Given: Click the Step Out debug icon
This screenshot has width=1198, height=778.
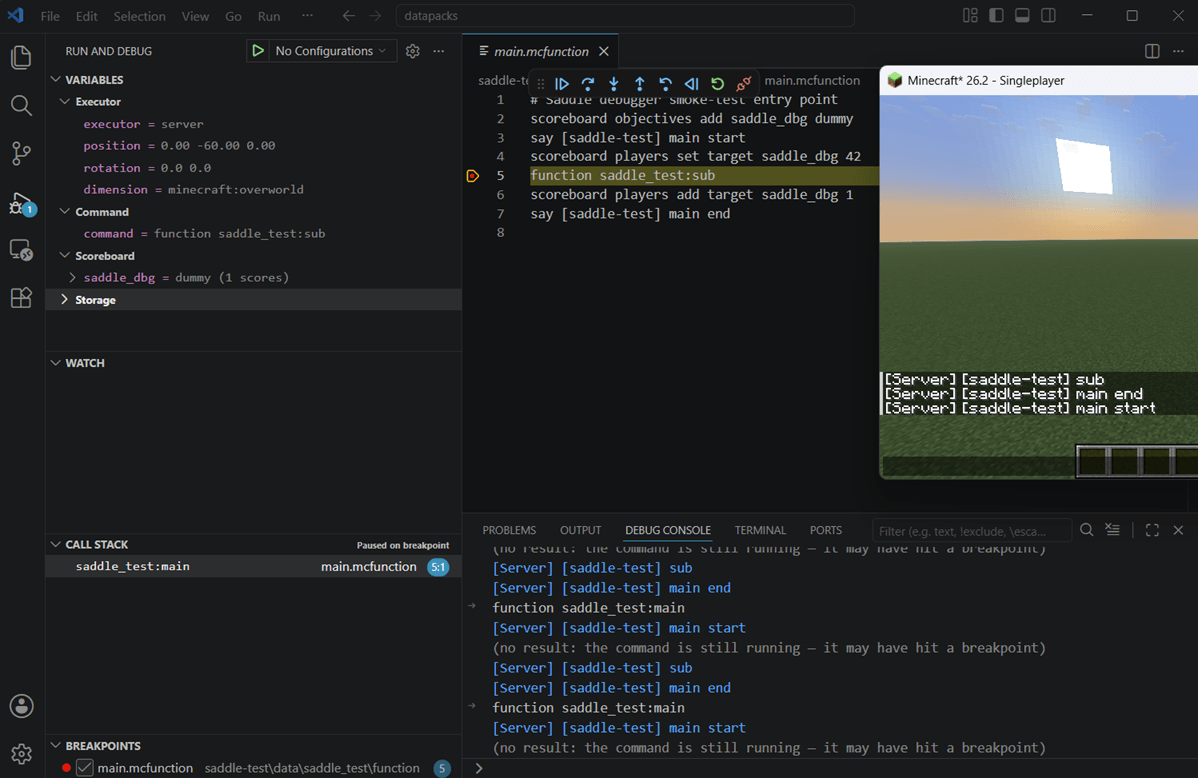Looking at the screenshot, I should click(x=639, y=84).
